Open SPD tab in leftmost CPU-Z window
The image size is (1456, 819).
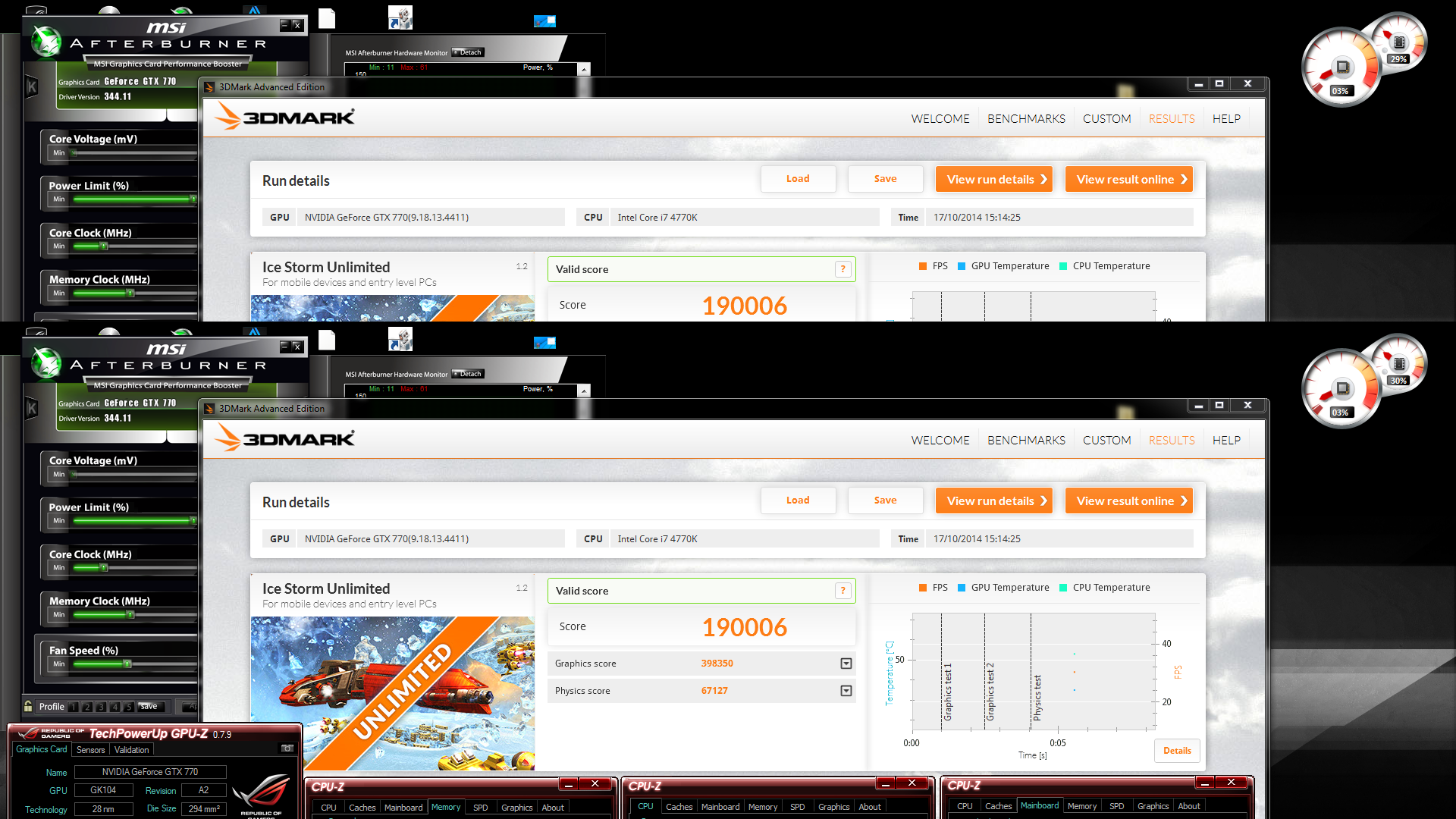481,808
